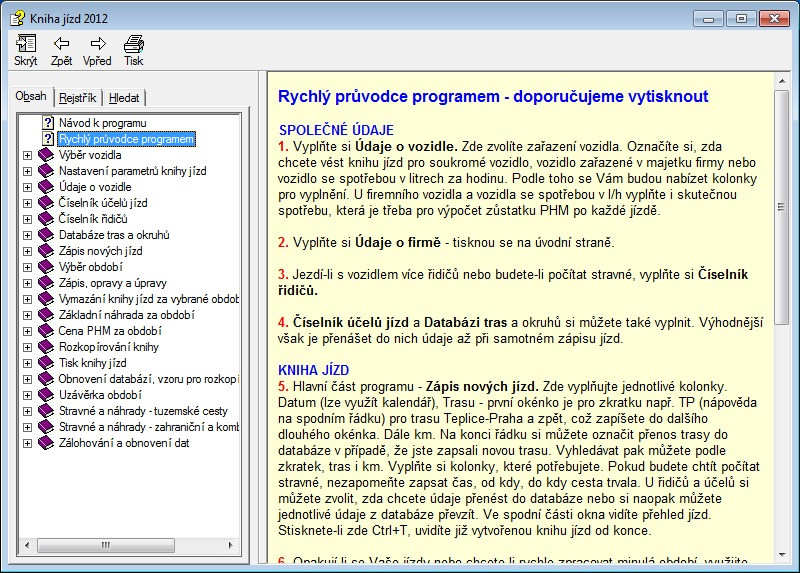The width and height of the screenshot is (800, 573).
Task: Click the book icon beside Zápis nových jízd
Action: 46,251
